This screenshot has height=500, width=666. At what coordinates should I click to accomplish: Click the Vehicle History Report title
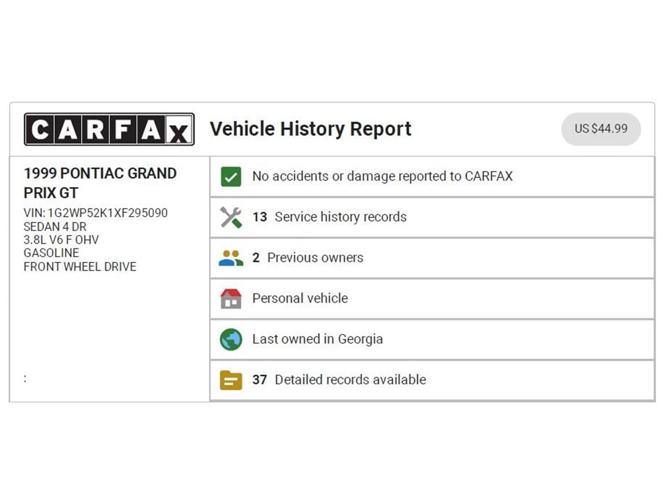tap(310, 129)
